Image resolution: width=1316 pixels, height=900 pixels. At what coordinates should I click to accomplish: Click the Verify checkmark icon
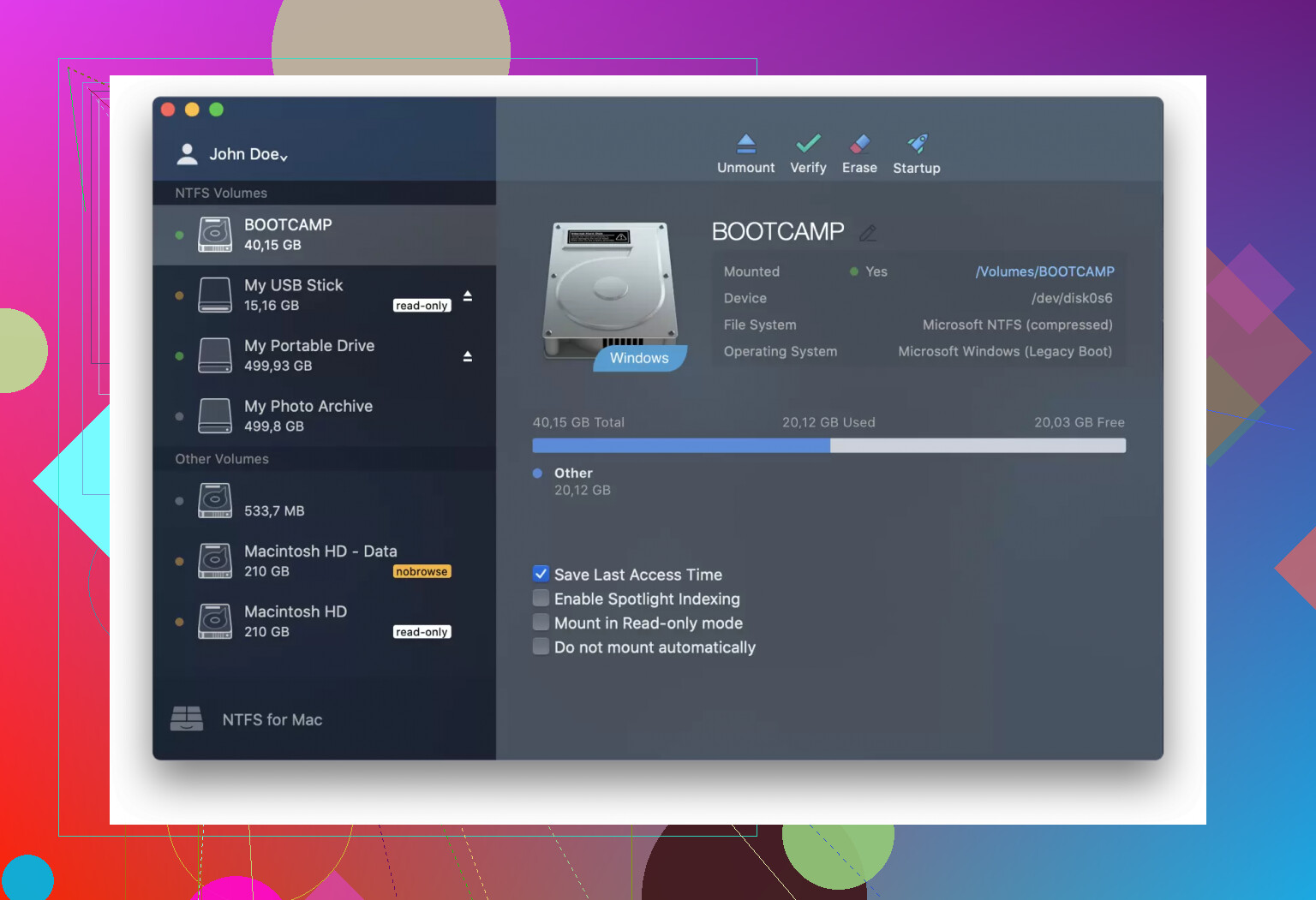[x=808, y=144]
